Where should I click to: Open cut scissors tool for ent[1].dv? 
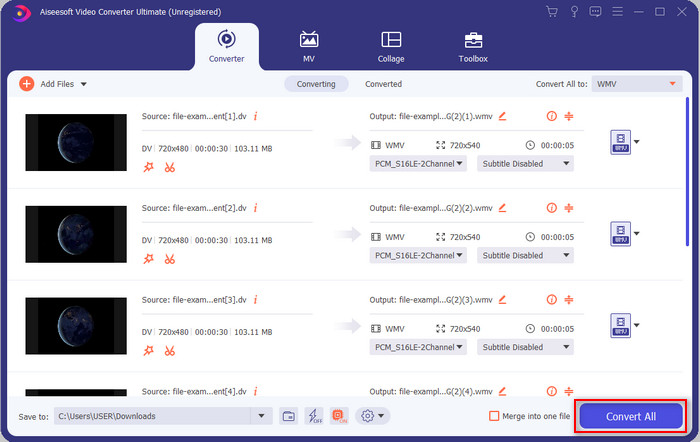[x=170, y=167]
